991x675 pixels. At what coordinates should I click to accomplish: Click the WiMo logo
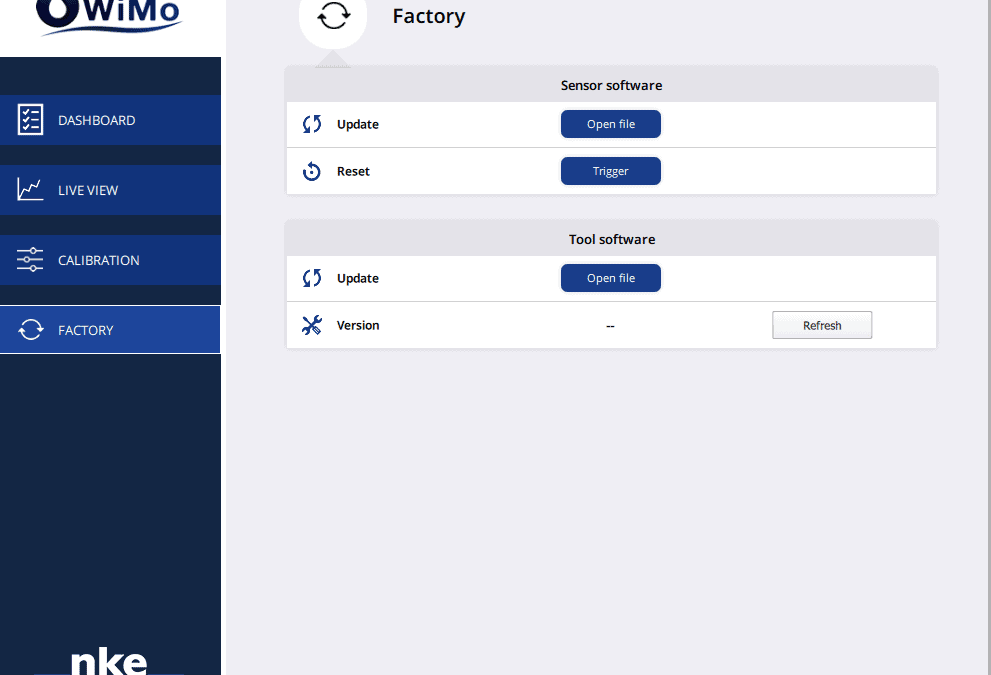109,16
